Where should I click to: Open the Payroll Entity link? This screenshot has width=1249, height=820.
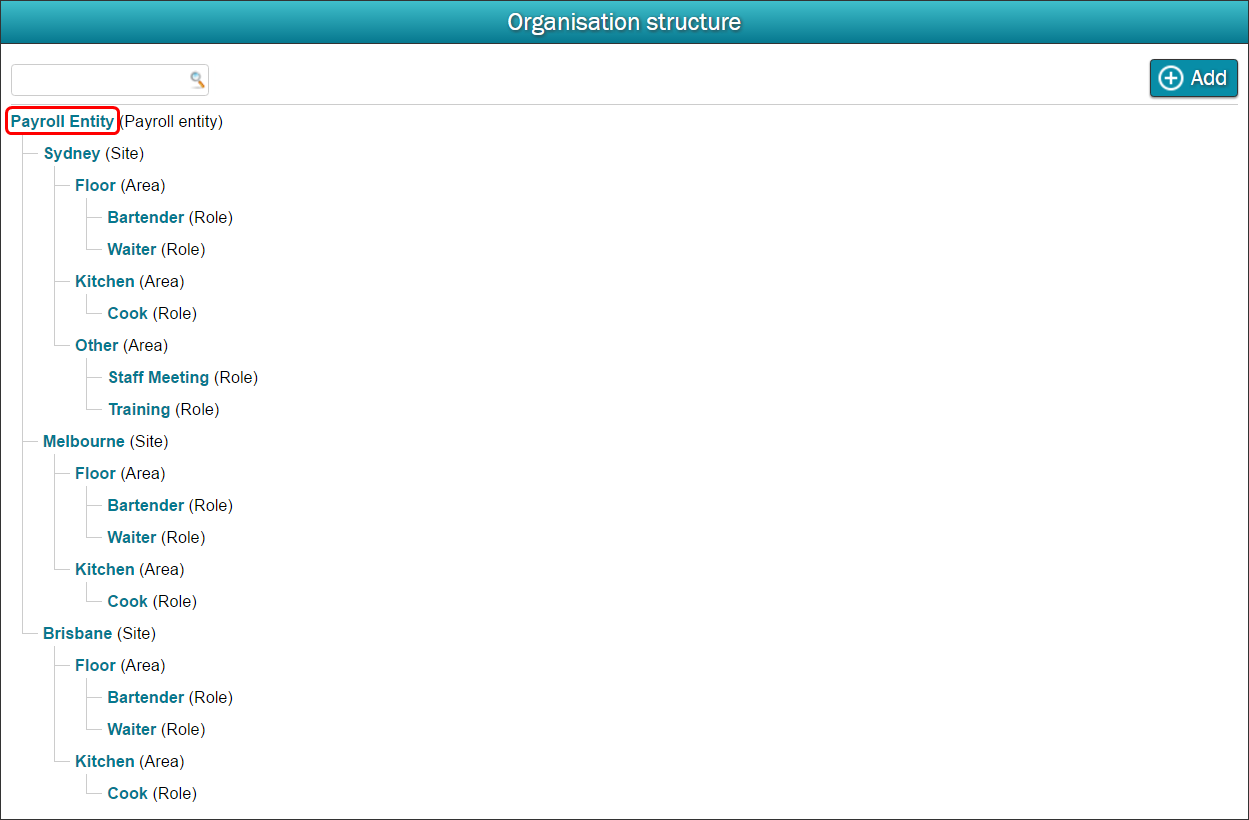[x=63, y=121]
